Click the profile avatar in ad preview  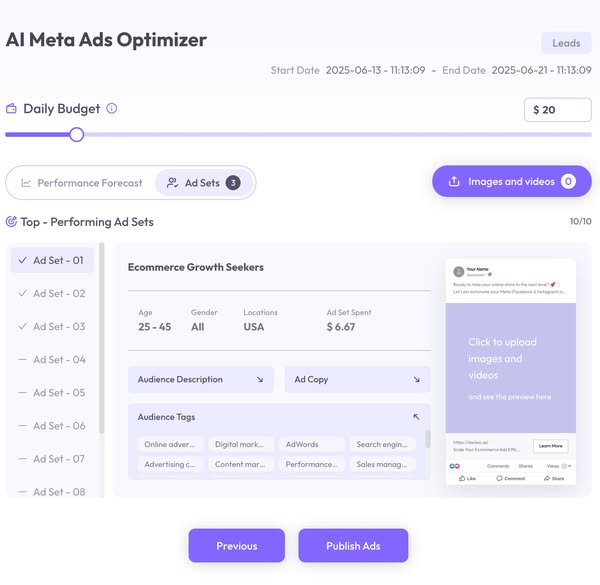click(458, 271)
